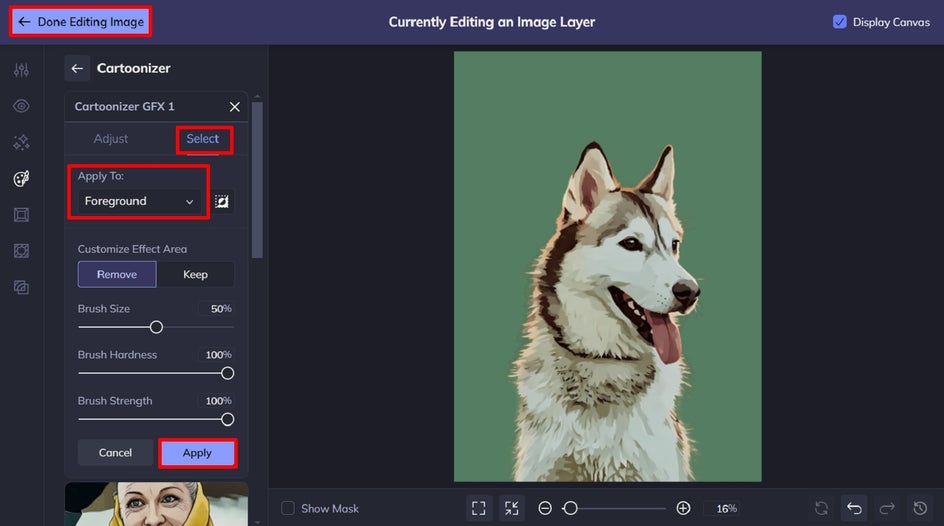Close the Cartoonizer GFX 1 panel
Viewport: 944px width, 526px height.
pyautogui.click(x=235, y=107)
